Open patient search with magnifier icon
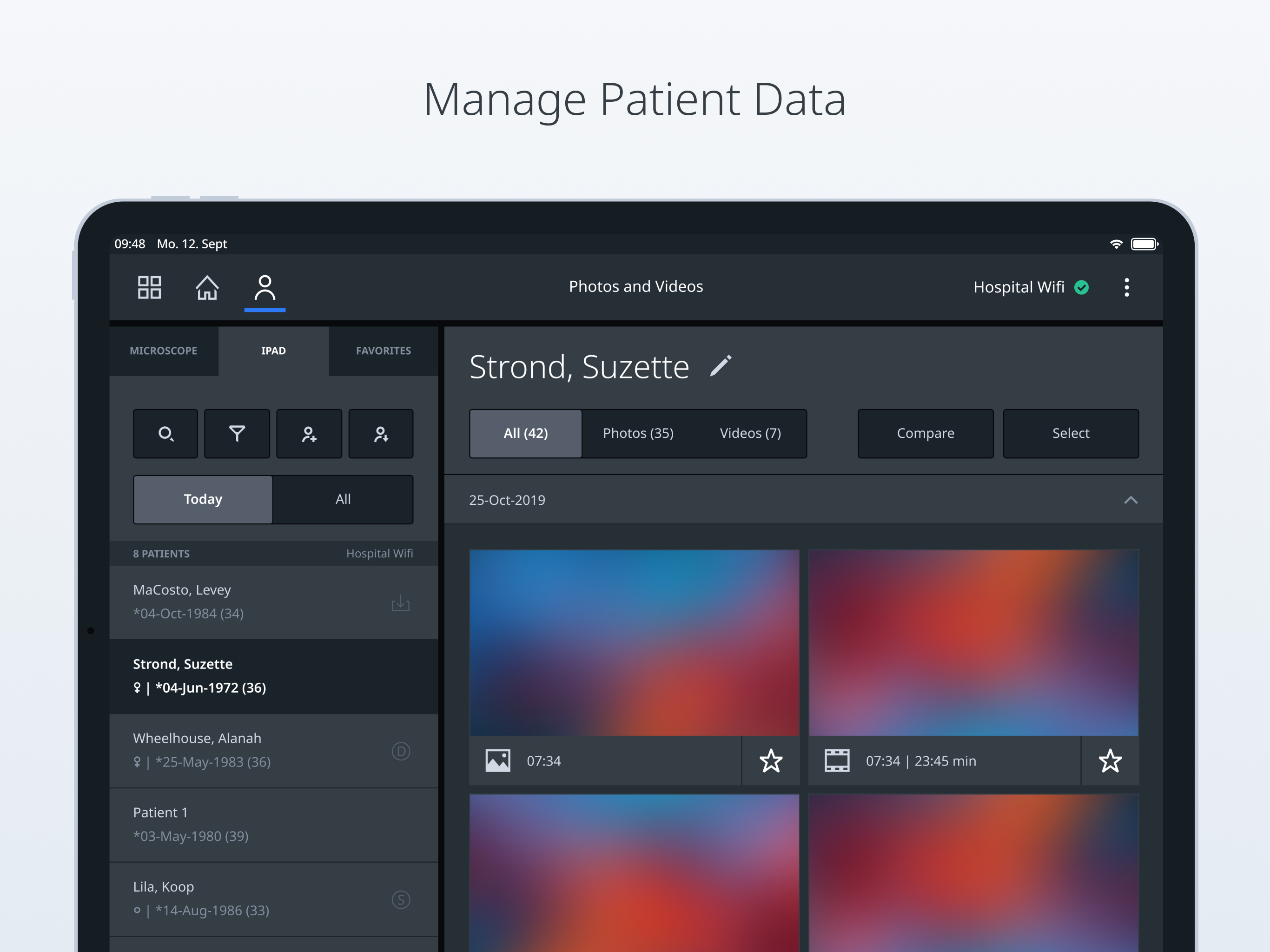The image size is (1270, 952). 165,434
